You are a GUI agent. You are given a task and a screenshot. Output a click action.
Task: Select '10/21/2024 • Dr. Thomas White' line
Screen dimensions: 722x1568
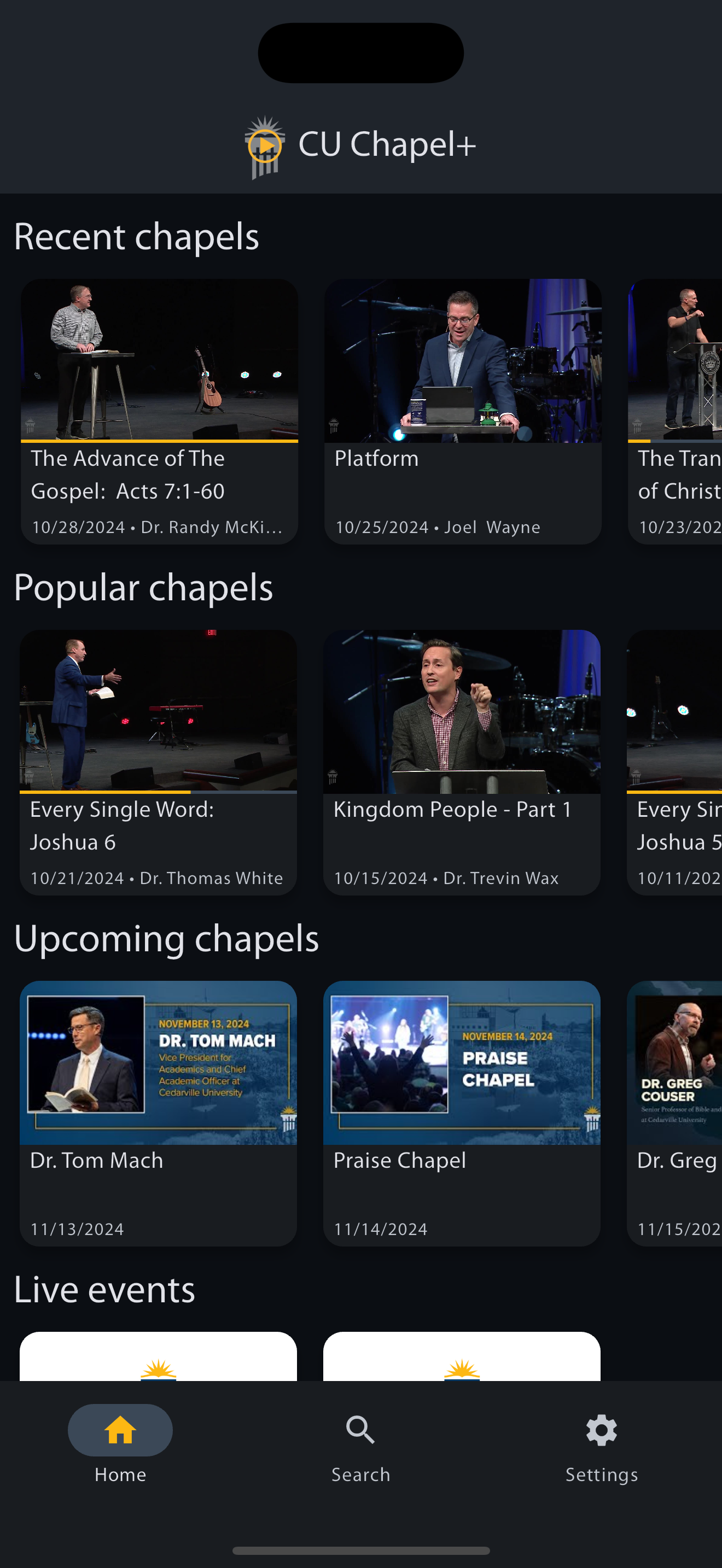pos(156,879)
